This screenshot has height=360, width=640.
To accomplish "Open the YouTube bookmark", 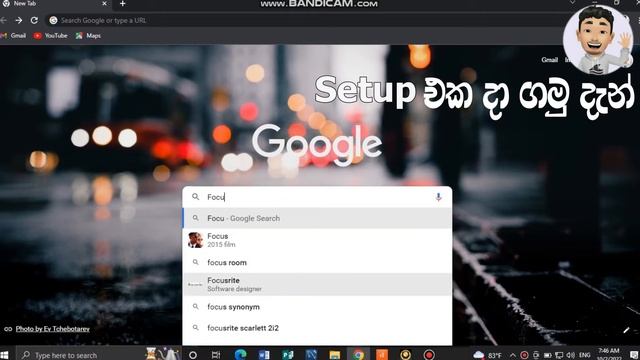I will [x=51, y=36].
